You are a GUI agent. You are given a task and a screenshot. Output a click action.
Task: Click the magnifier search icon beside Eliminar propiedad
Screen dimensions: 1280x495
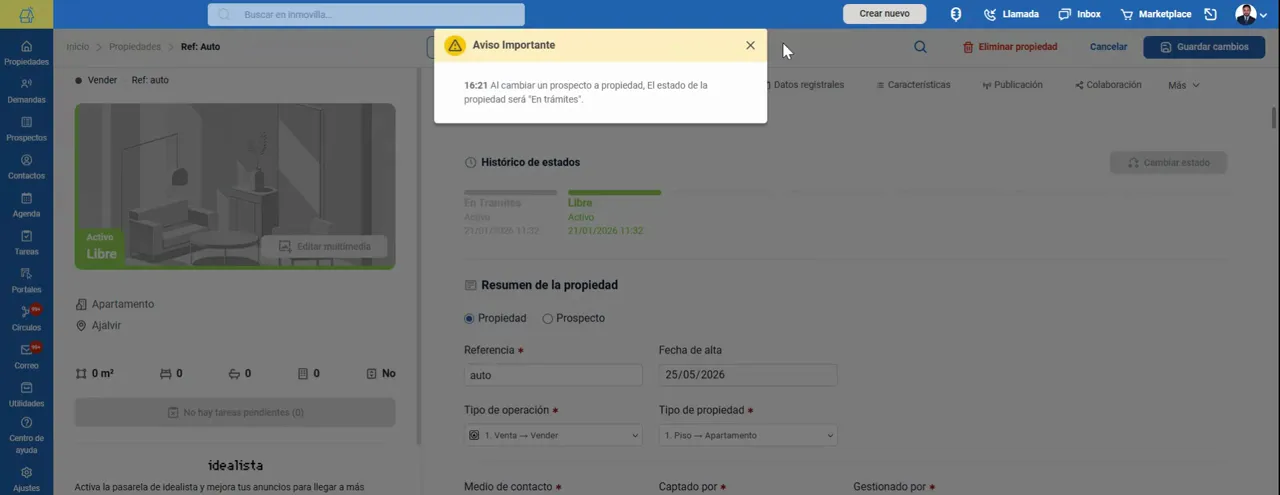pyautogui.click(x=920, y=46)
